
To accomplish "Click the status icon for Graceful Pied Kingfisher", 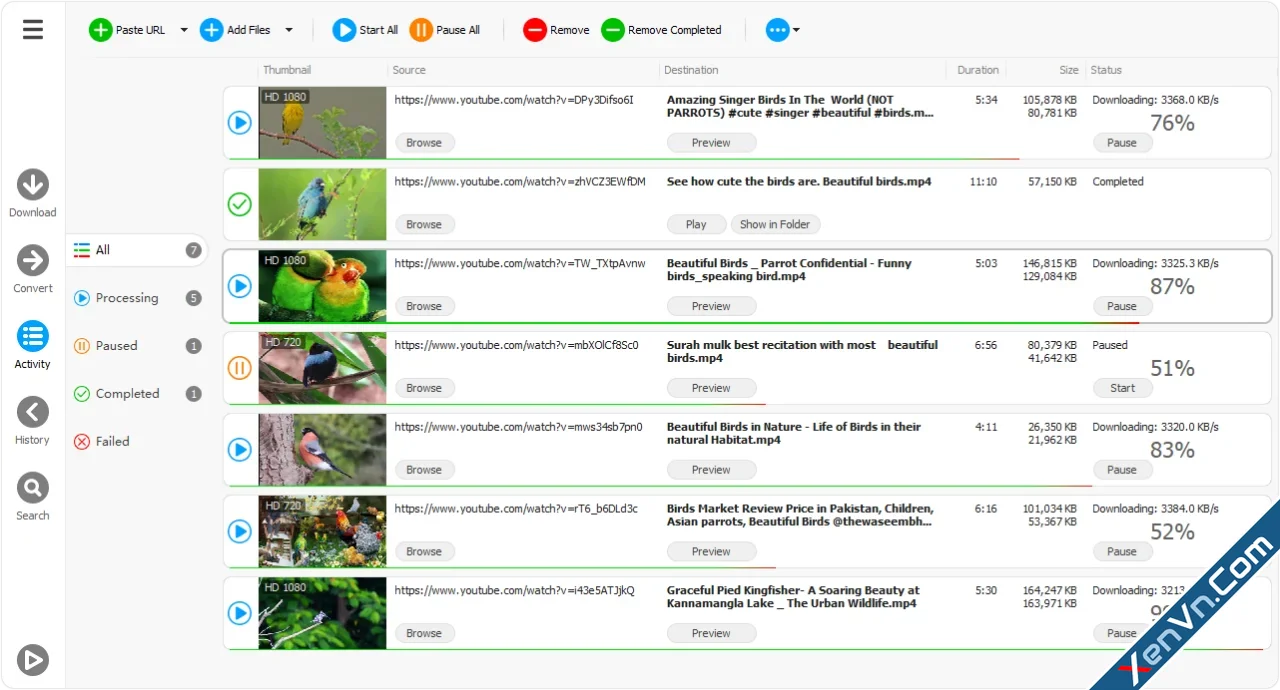I will click(240, 613).
